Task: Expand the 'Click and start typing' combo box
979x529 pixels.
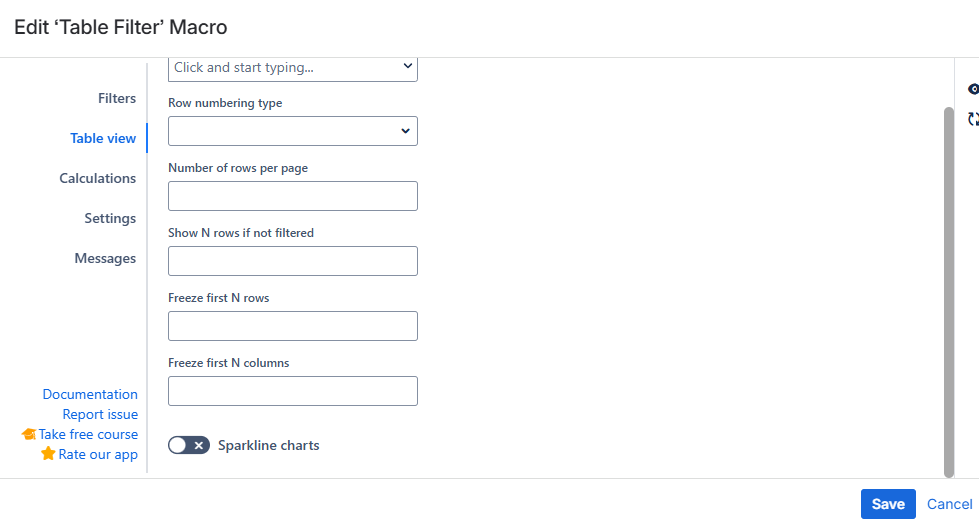Action: click(x=293, y=69)
